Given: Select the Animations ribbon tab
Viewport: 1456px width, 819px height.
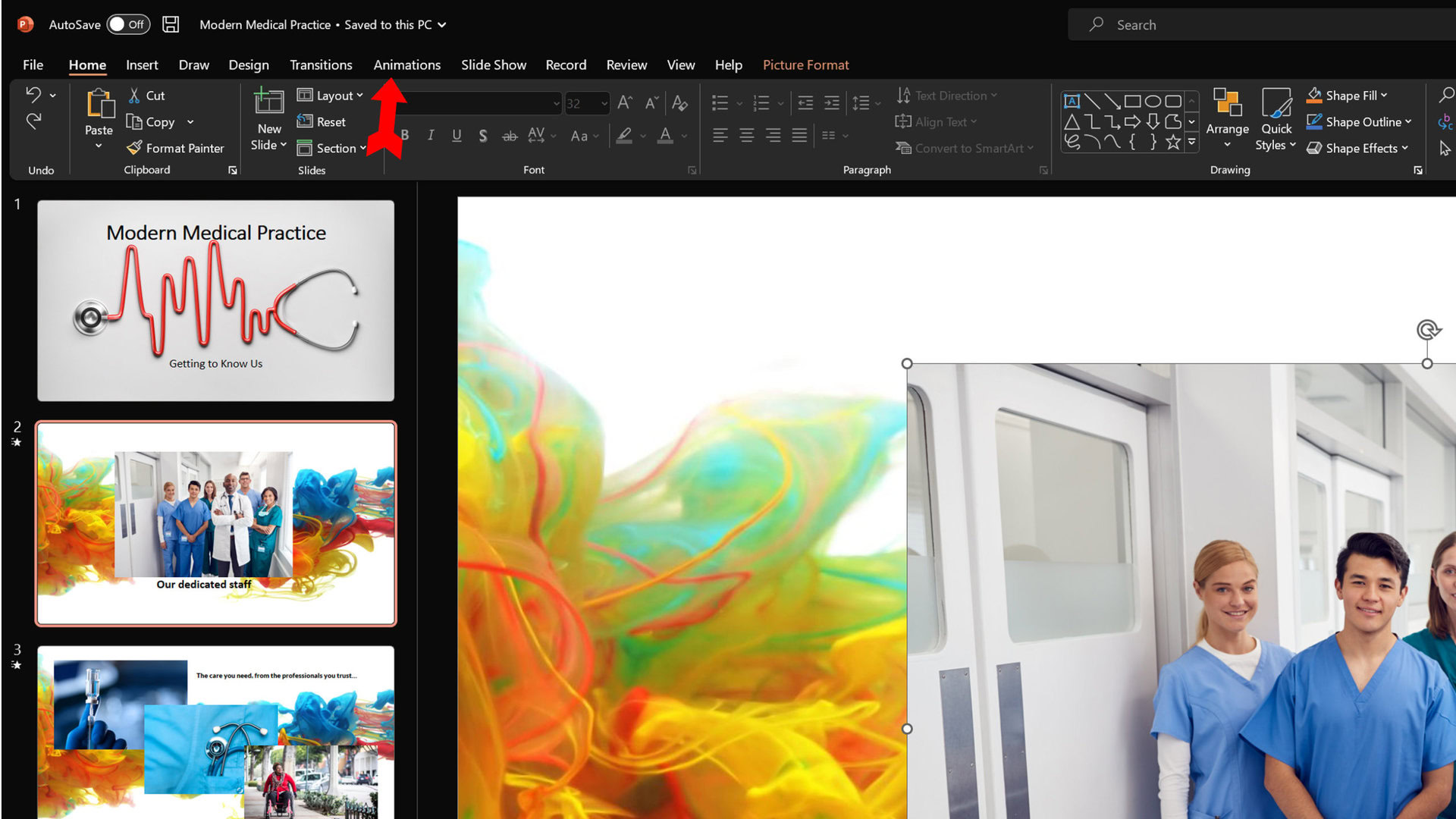Looking at the screenshot, I should tap(407, 64).
